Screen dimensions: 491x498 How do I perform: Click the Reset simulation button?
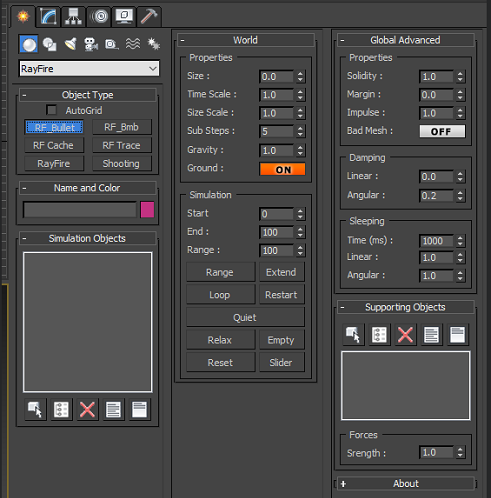click(220, 363)
